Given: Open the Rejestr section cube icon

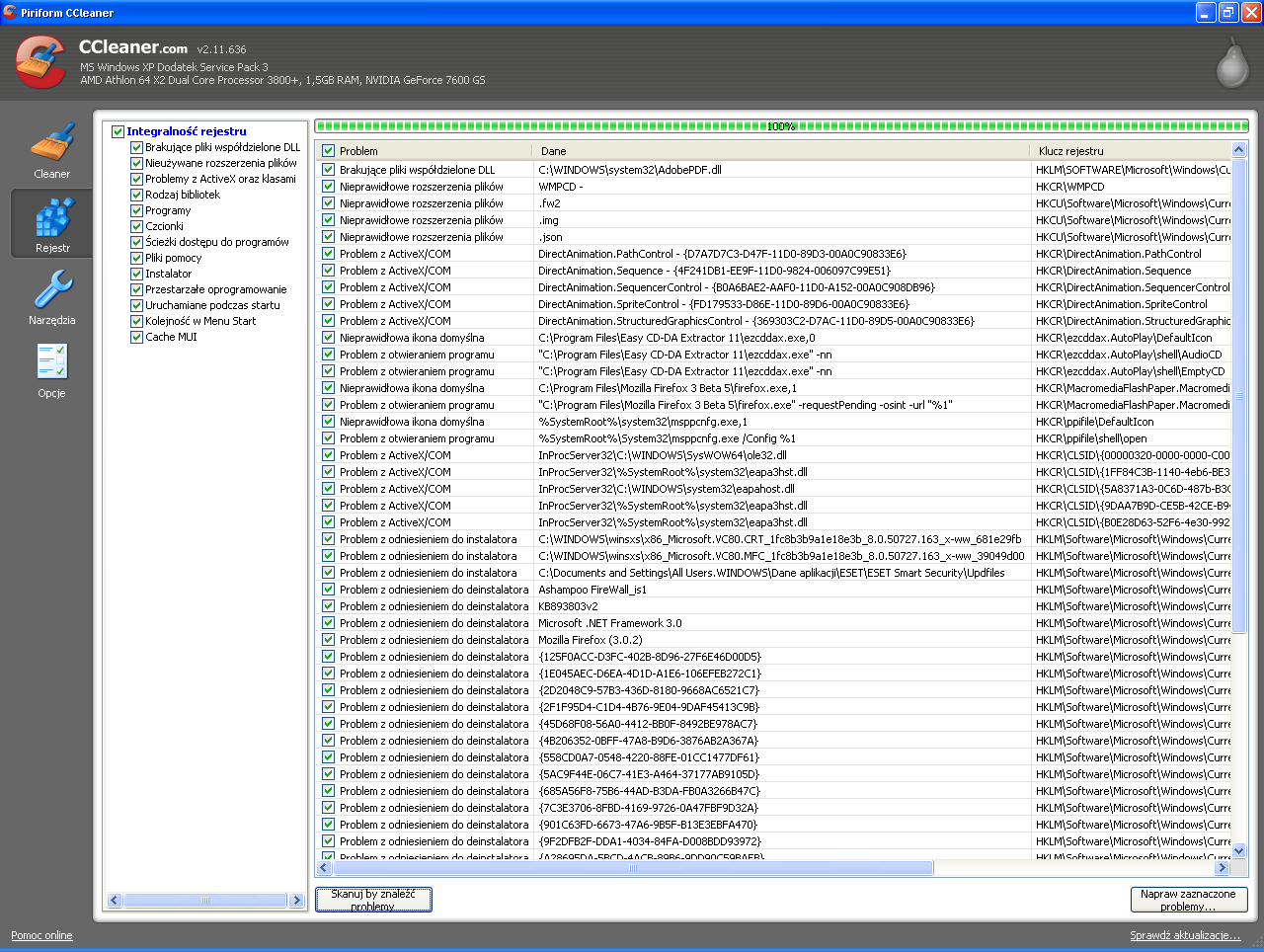Looking at the screenshot, I should [x=51, y=218].
